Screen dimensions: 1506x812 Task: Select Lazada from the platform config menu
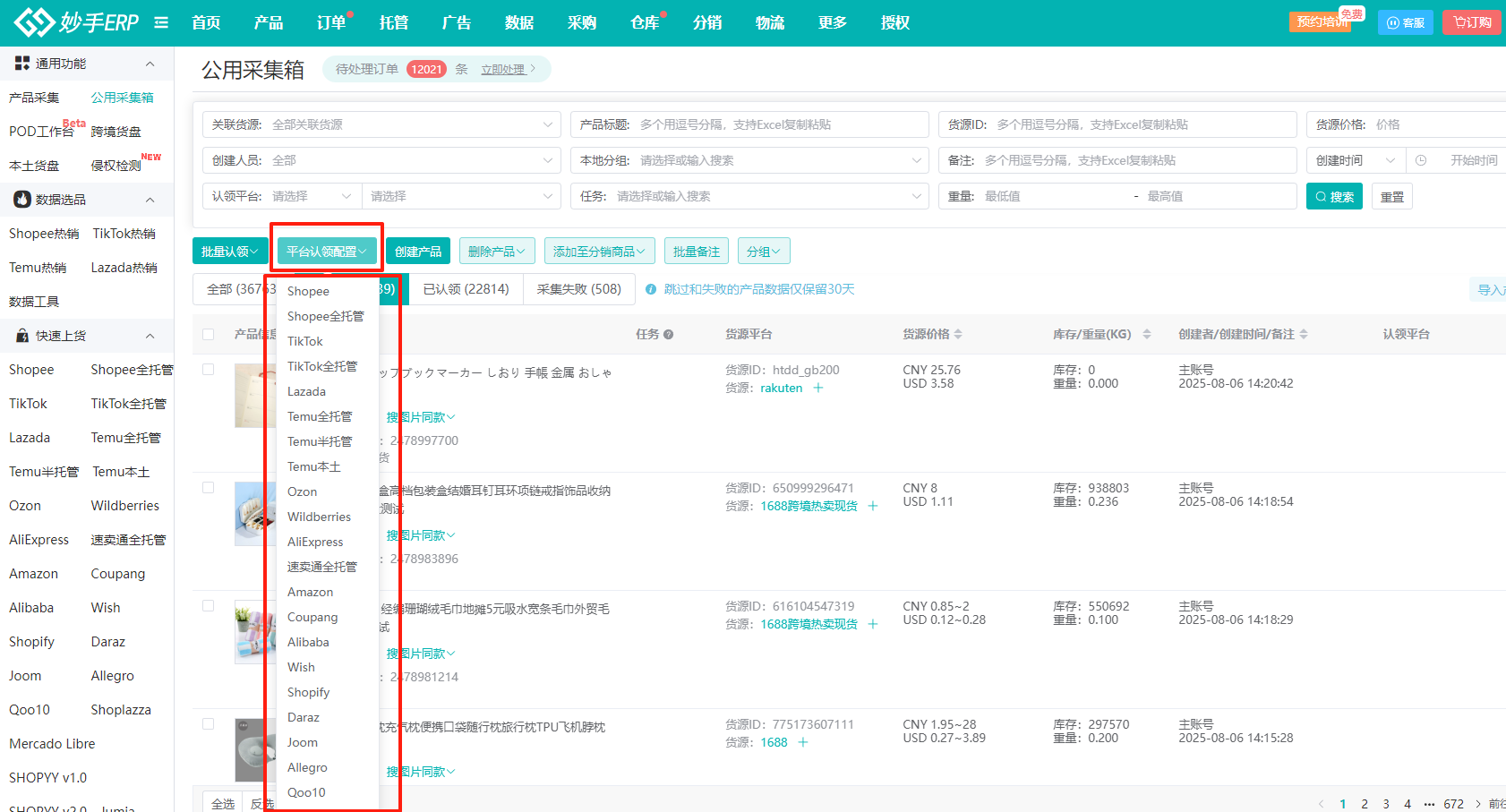(306, 391)
